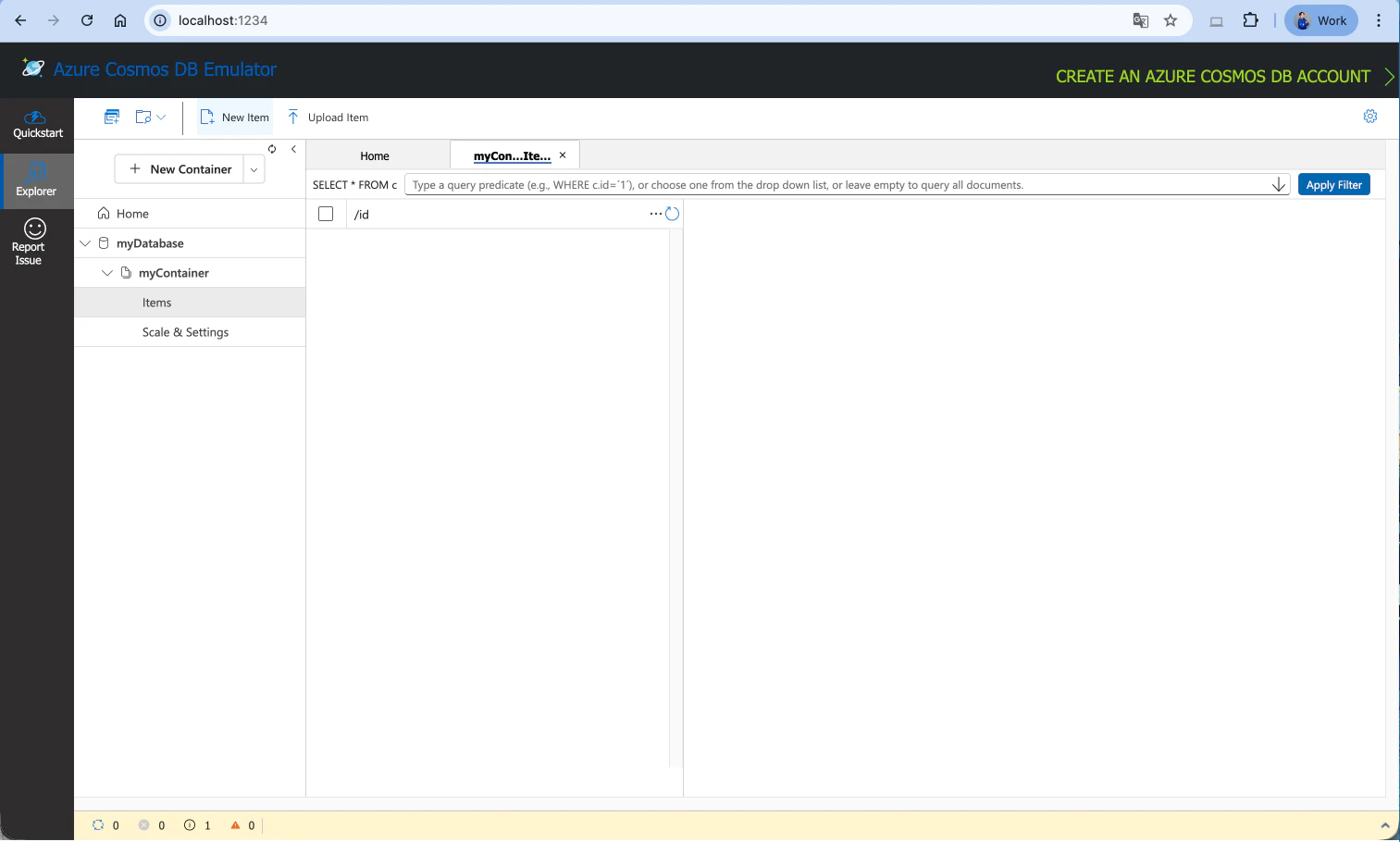This screenshot has width=1400, height=842.
Task: Collapse the myContainer node
Action: (107, 273)
